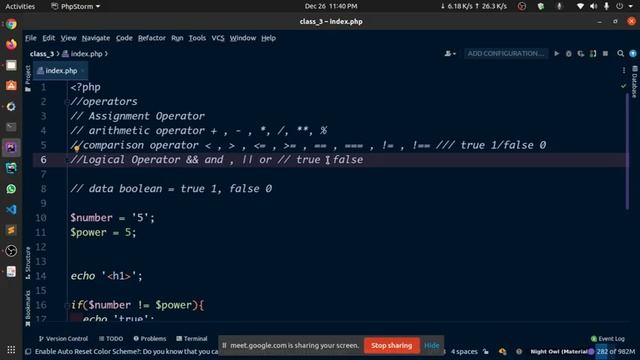Collapse the comment block at line 2
The height and width of the screenshot is (360, 640).
pyautogui.click(x=67, y=102)
